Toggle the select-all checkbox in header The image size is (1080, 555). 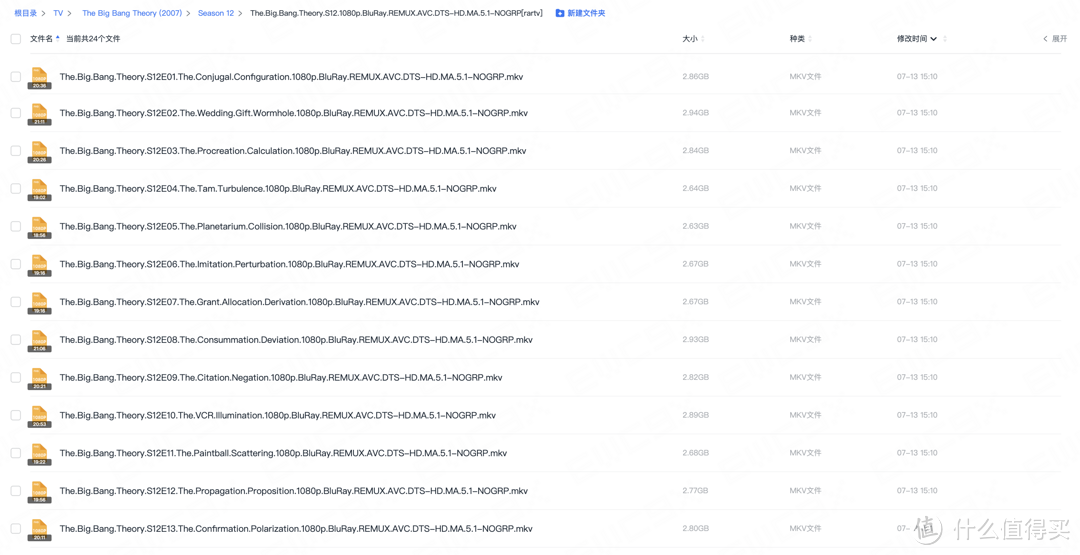15,39
